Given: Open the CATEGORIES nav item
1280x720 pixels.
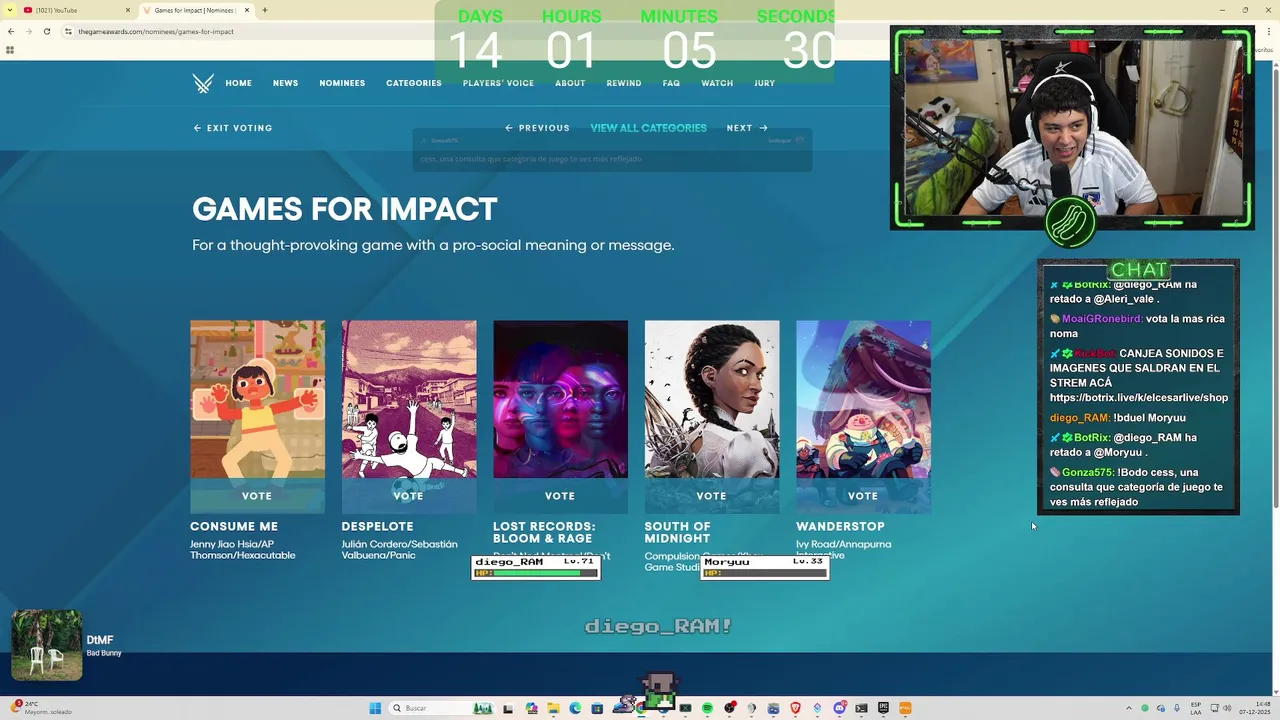Looking at the screenshot, I should coord(414,83).
